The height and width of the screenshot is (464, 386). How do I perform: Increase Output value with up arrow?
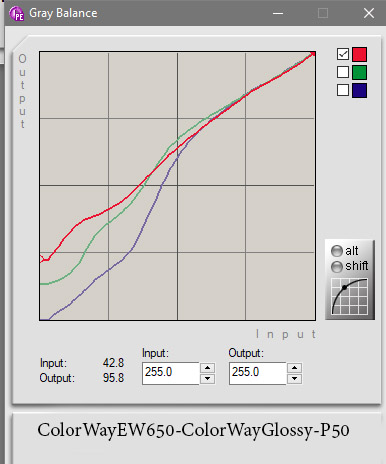[x=294, y=368]
